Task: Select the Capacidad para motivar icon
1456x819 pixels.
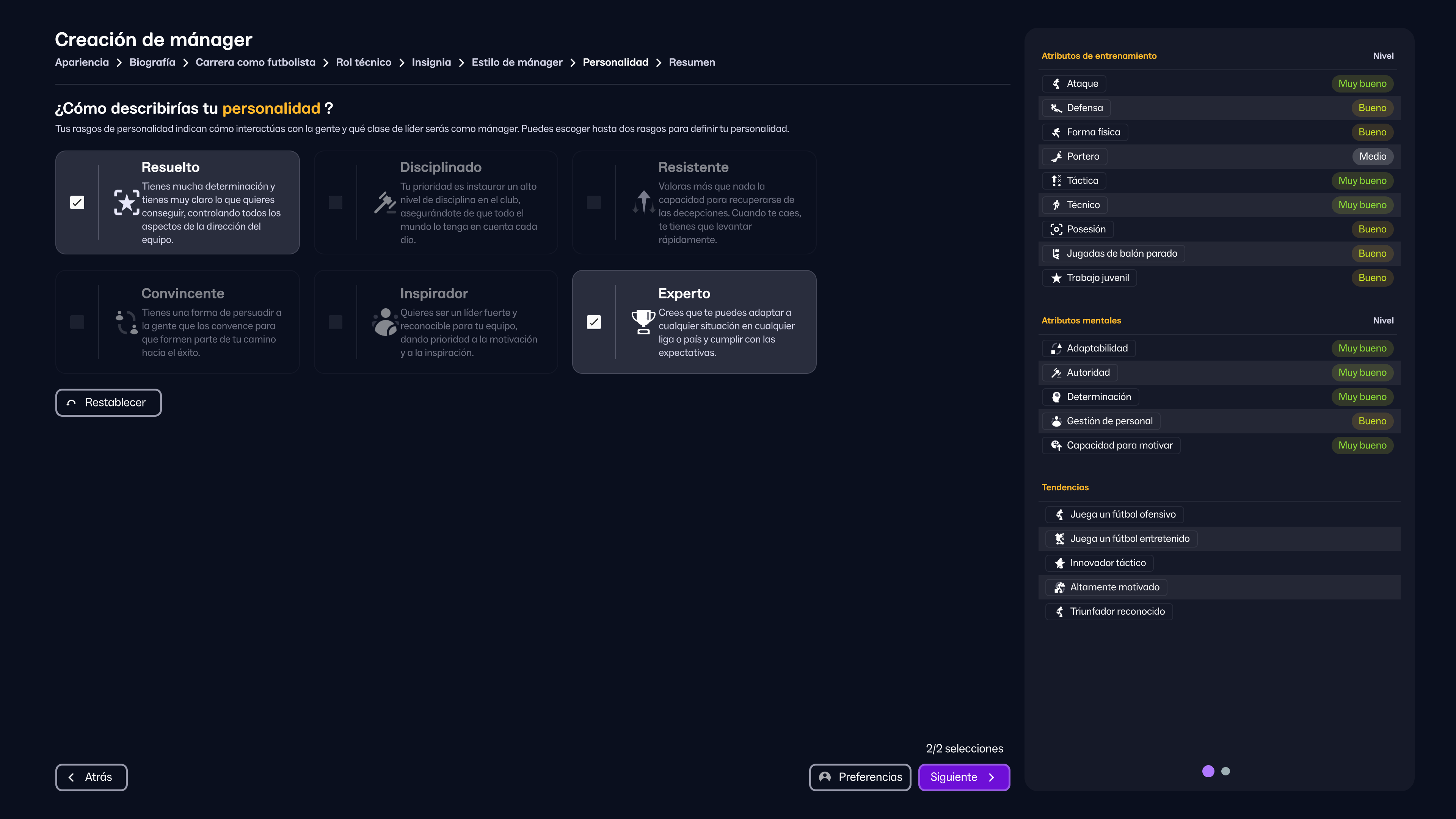Action: (1056, 445)
